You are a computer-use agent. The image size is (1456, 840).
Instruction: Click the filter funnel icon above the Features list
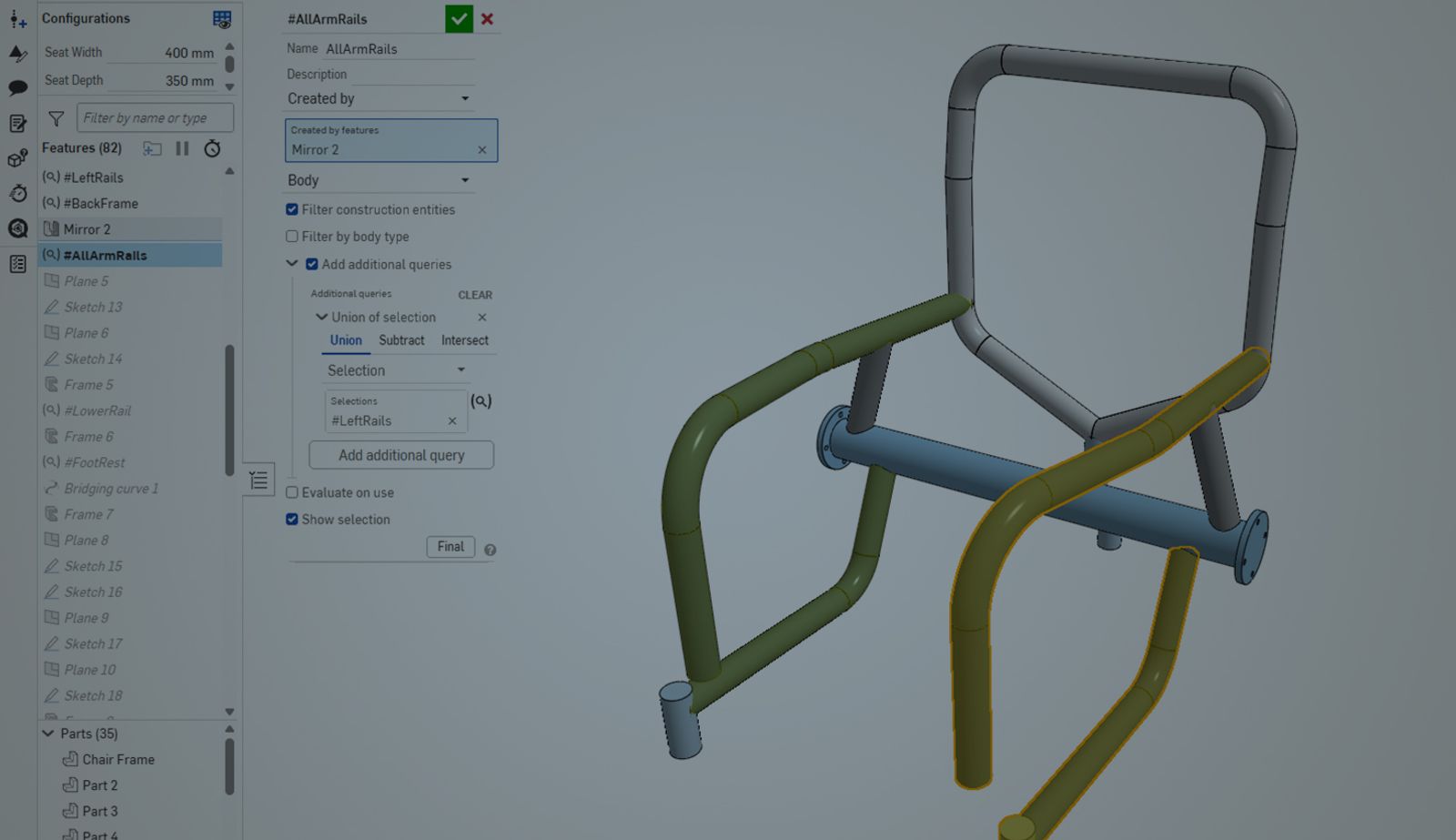pos(56,117)
